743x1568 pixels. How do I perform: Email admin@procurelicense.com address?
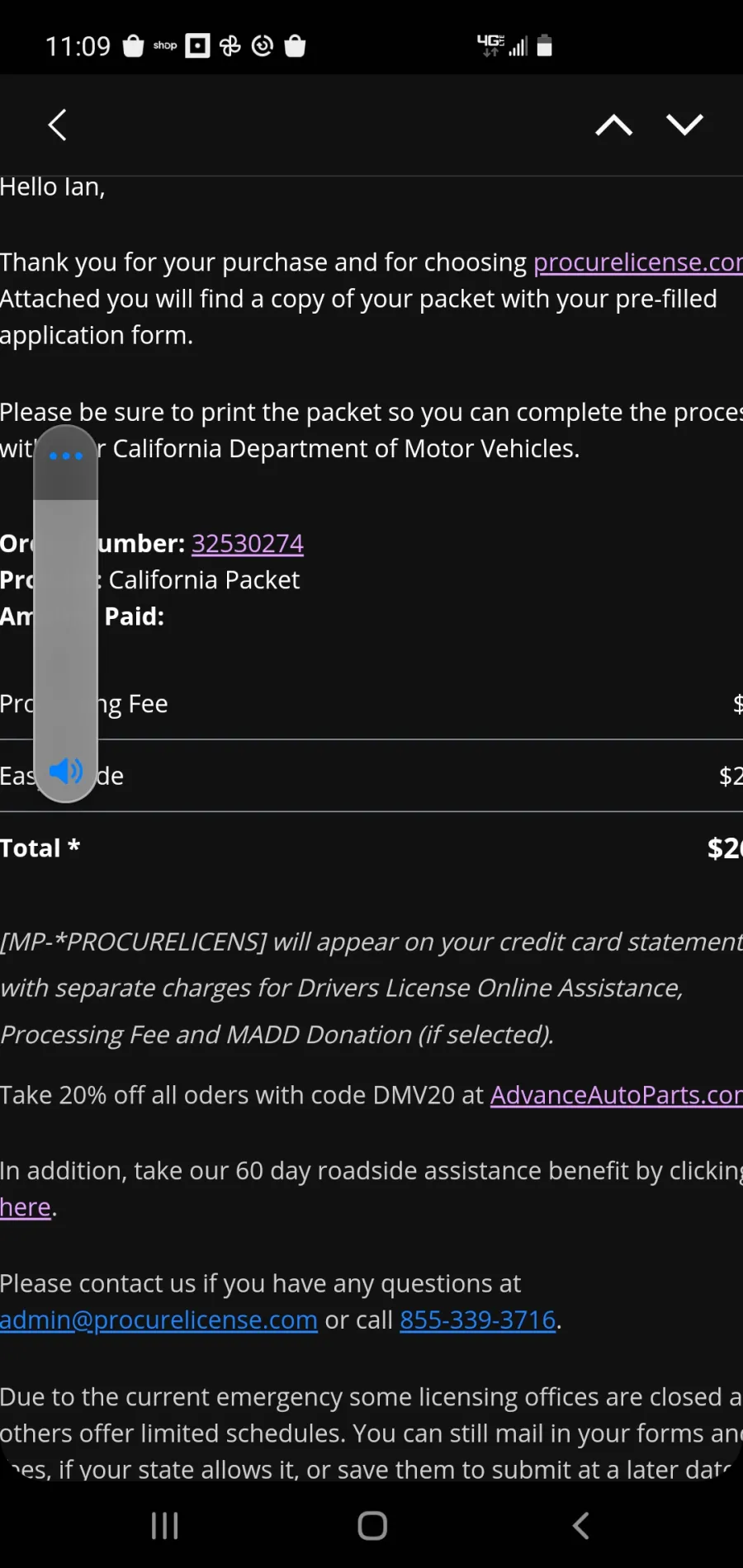coord(159,1320)
